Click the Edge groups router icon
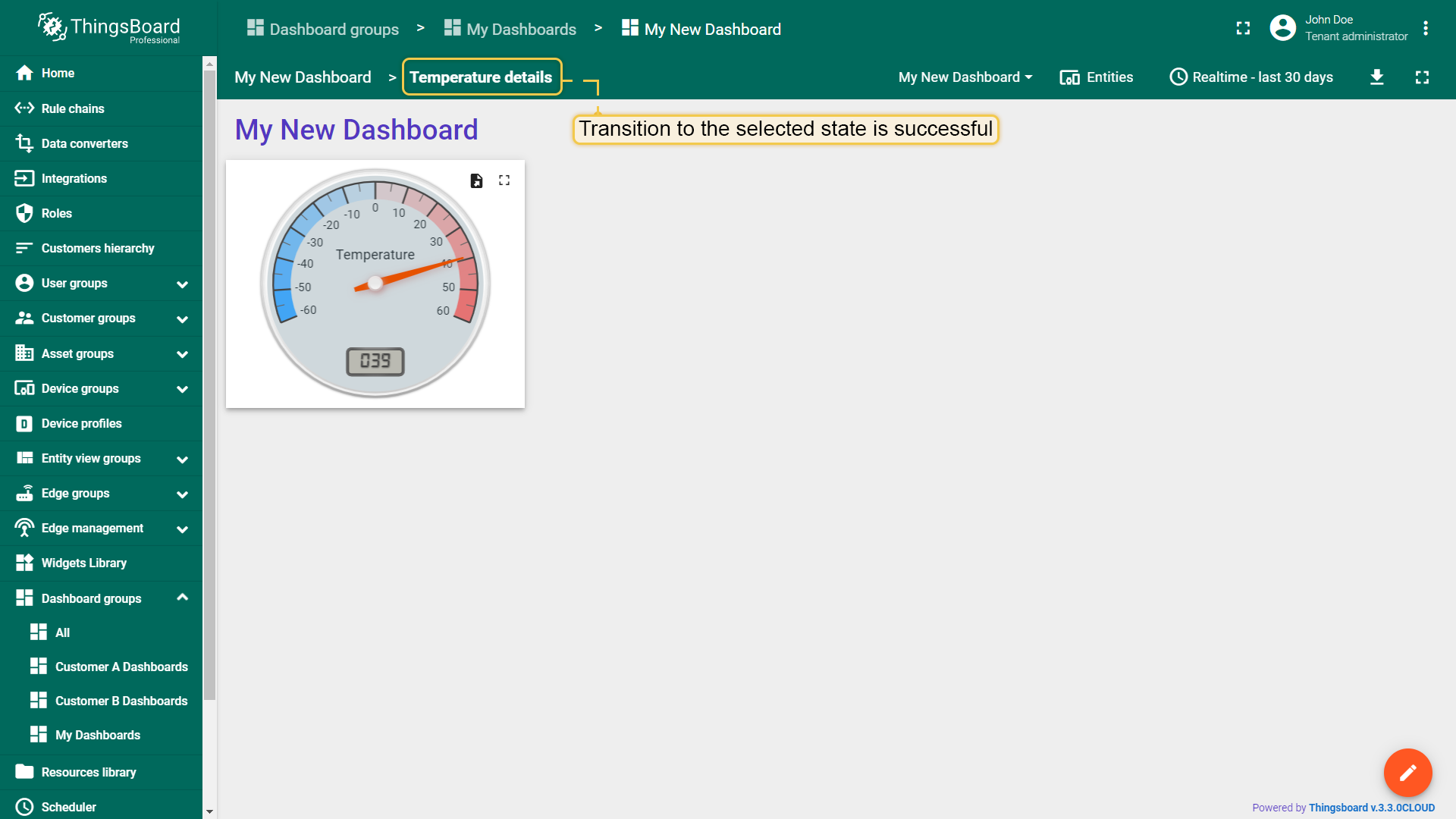The height and width of the screenshot is (819, 1456). (24, 493)
